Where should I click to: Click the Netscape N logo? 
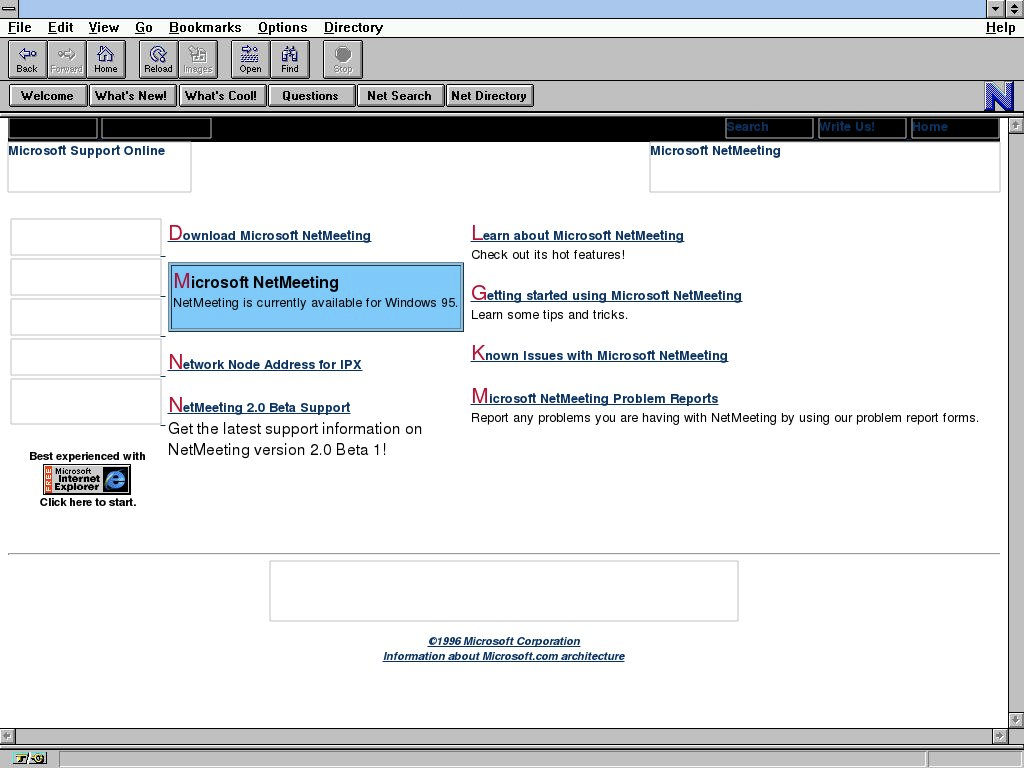(998, 96)
